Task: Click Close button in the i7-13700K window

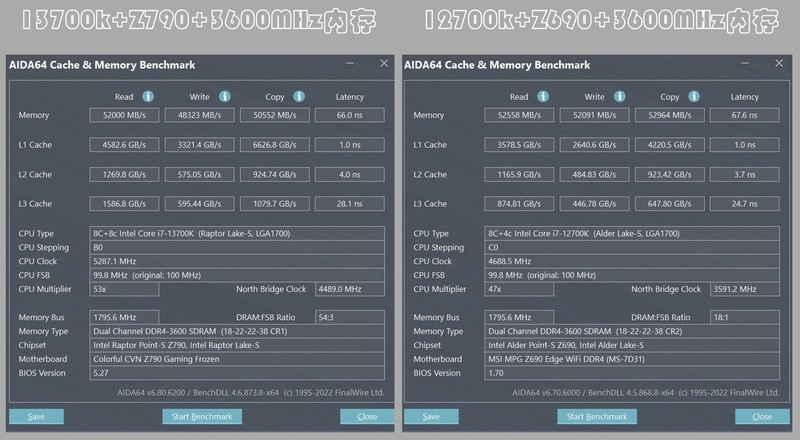Action: coord(367,417)
